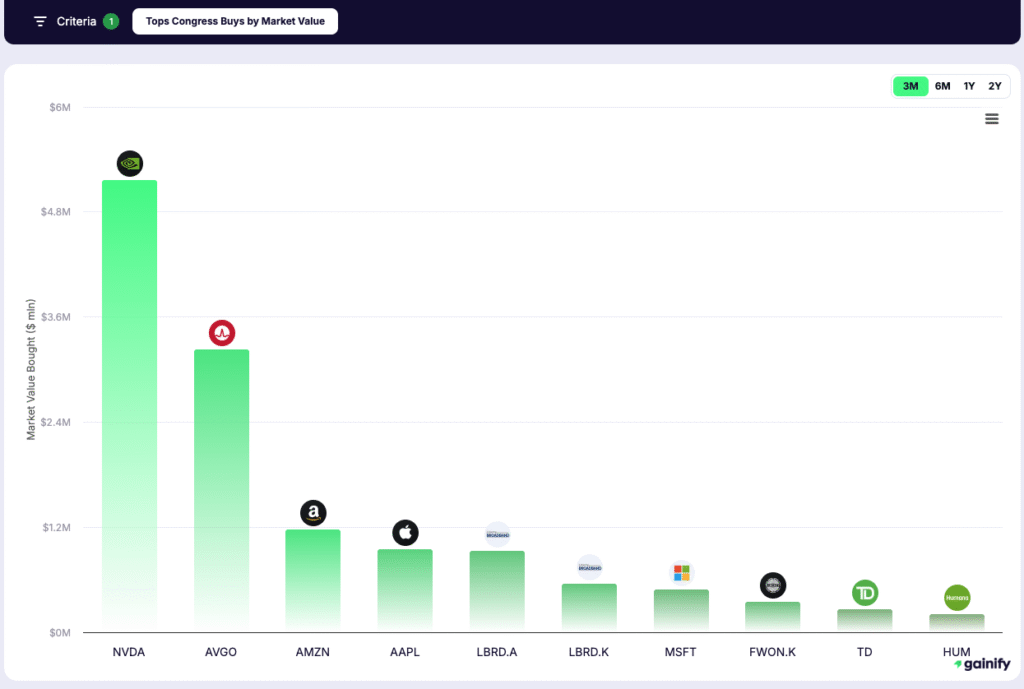Click the LBRD.A bar in the chart
This screenshot has height=689, width=1024.
tap(497, 592)
